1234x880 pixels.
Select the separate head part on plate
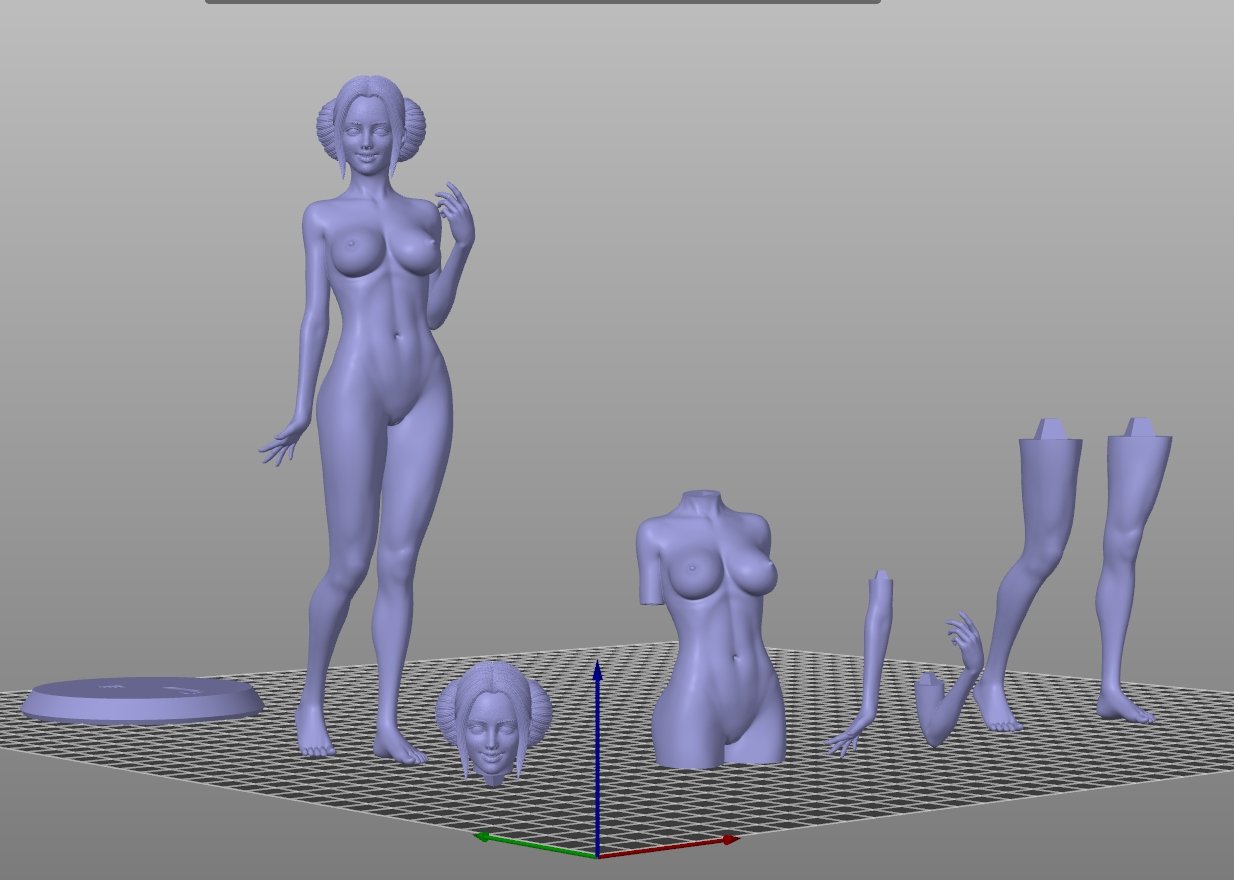click(492, 722)
